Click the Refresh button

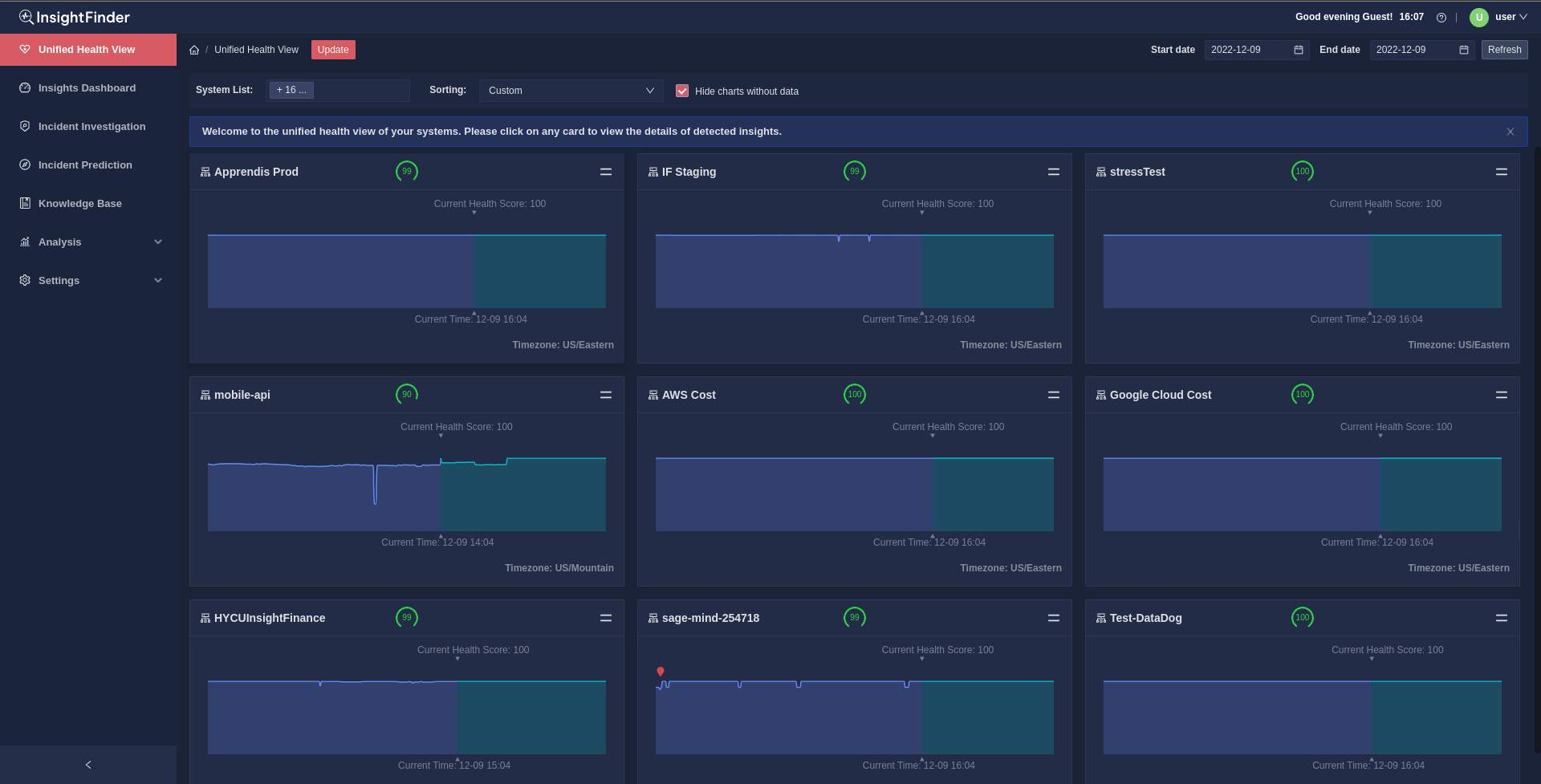tap(1504, 50)
